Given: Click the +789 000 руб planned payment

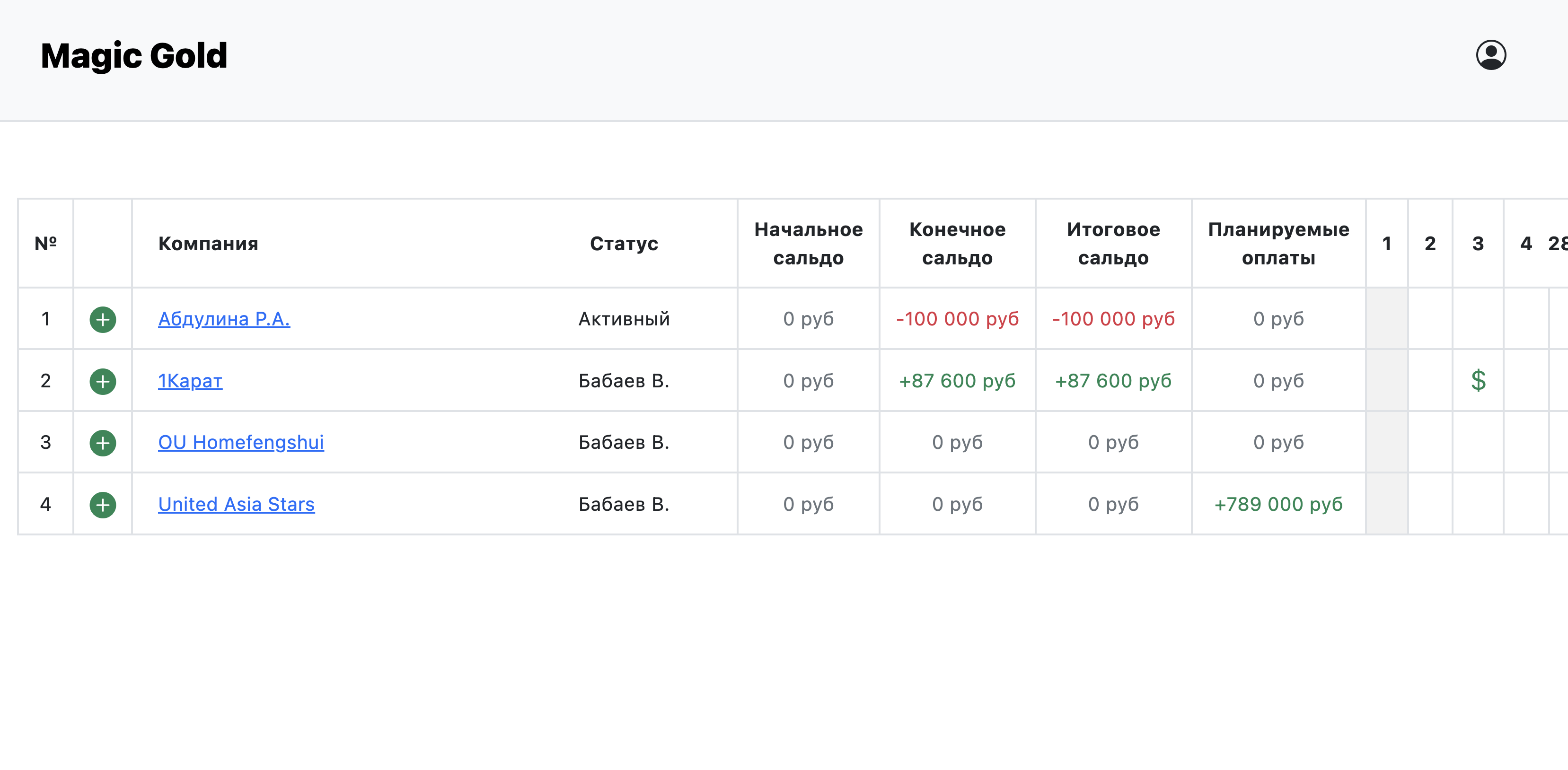Looking at the screenshot, I should (1278, 504).
